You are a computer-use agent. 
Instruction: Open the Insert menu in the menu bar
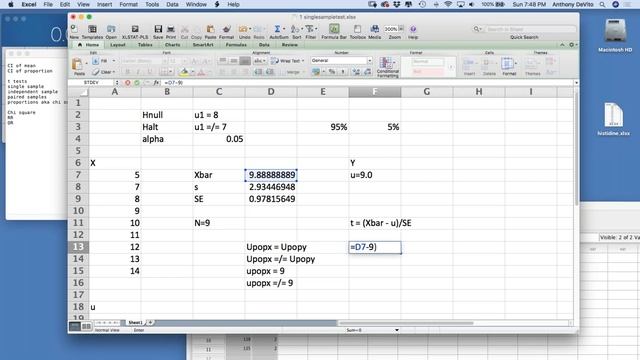(x=104, y=4)
